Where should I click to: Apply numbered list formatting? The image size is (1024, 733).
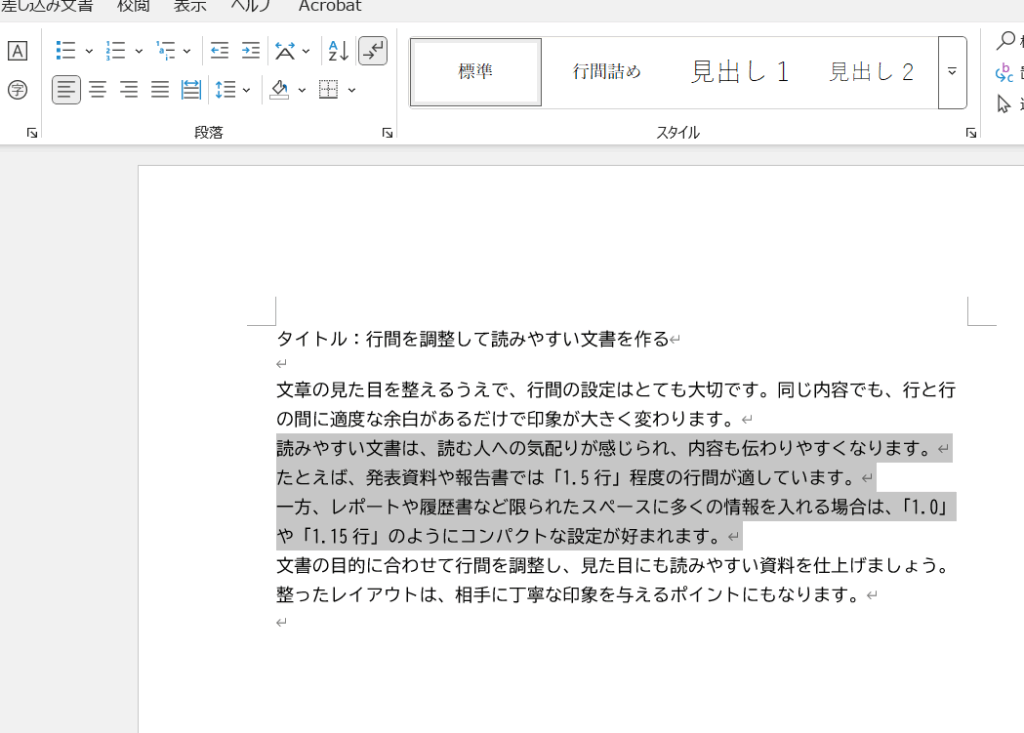click(x=116, y=50)
